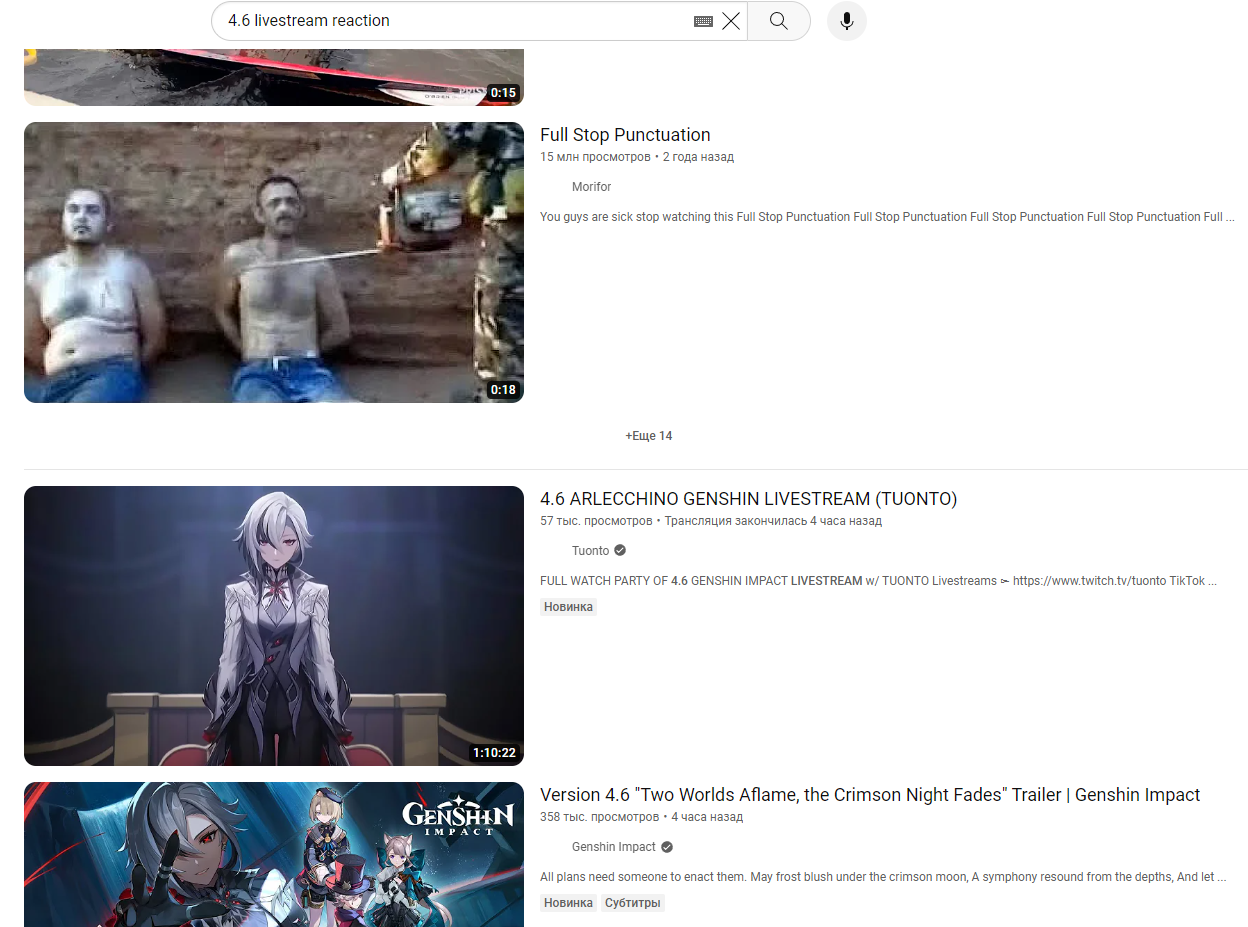Open '4.6 ARLECCHINO GENSHIN LIVESTREAM (TUONTO)' title

tap(748, 499)
